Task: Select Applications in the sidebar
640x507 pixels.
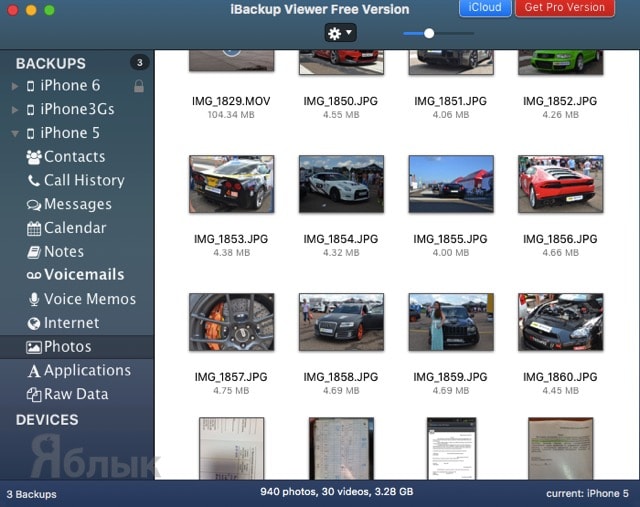Action: (x=86, y=371)
